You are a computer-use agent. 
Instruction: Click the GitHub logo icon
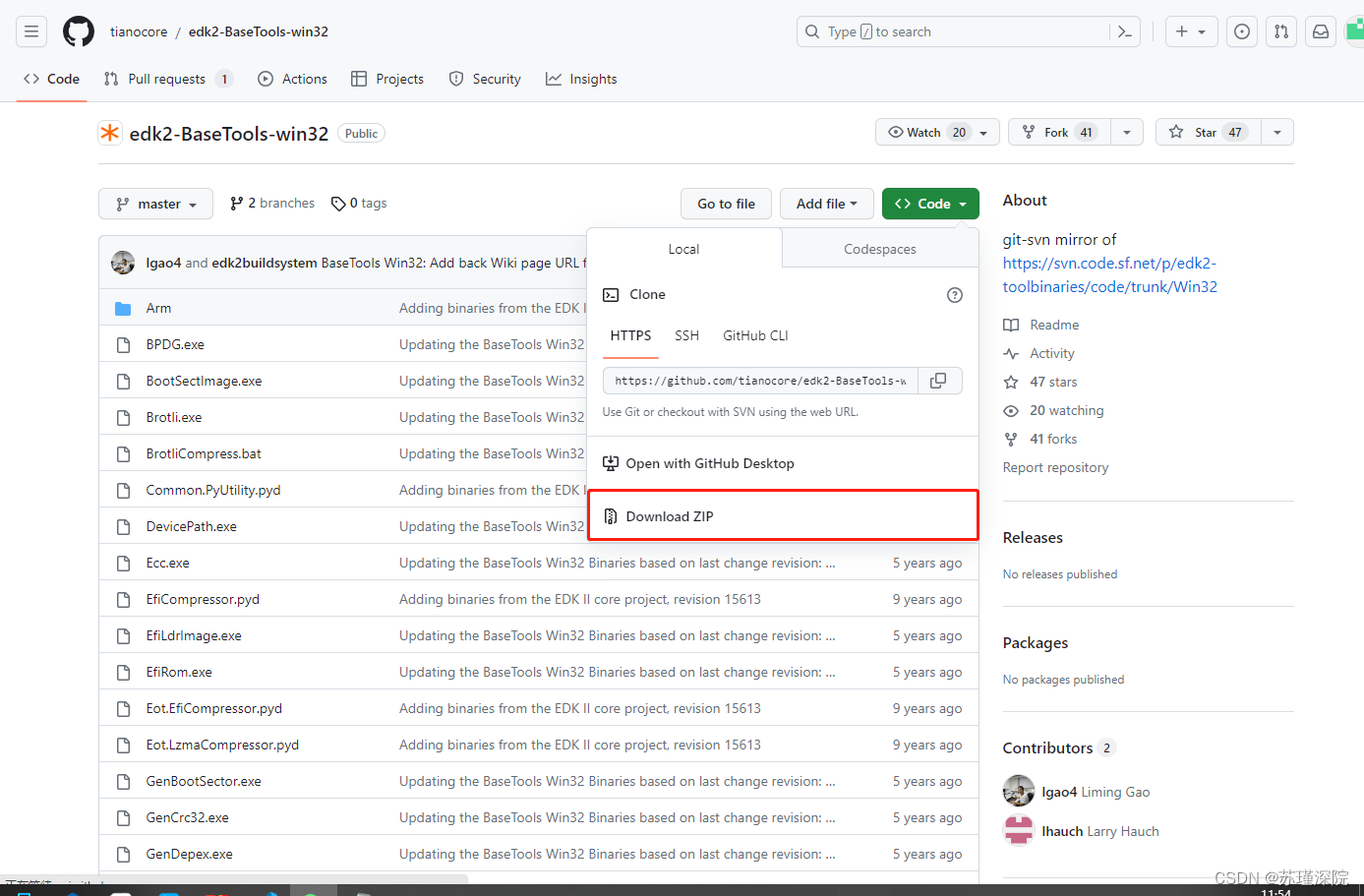(x=79, y=31)
